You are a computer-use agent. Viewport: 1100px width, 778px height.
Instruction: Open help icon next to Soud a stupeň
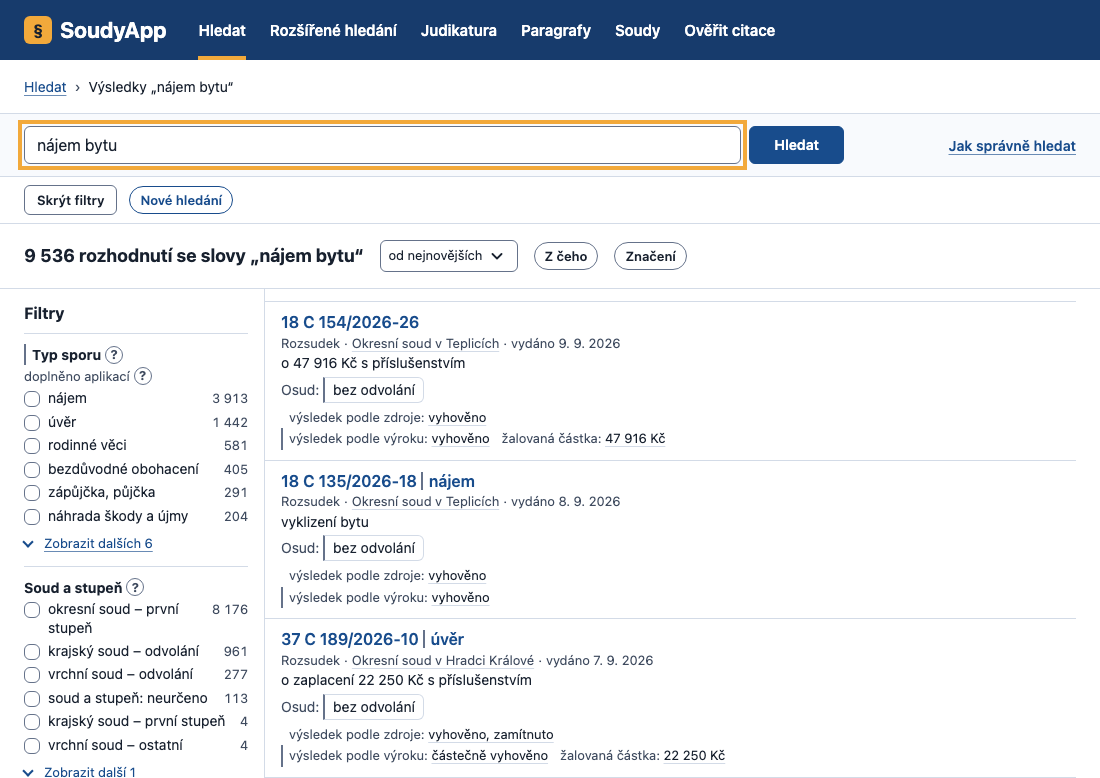point(135,588)
